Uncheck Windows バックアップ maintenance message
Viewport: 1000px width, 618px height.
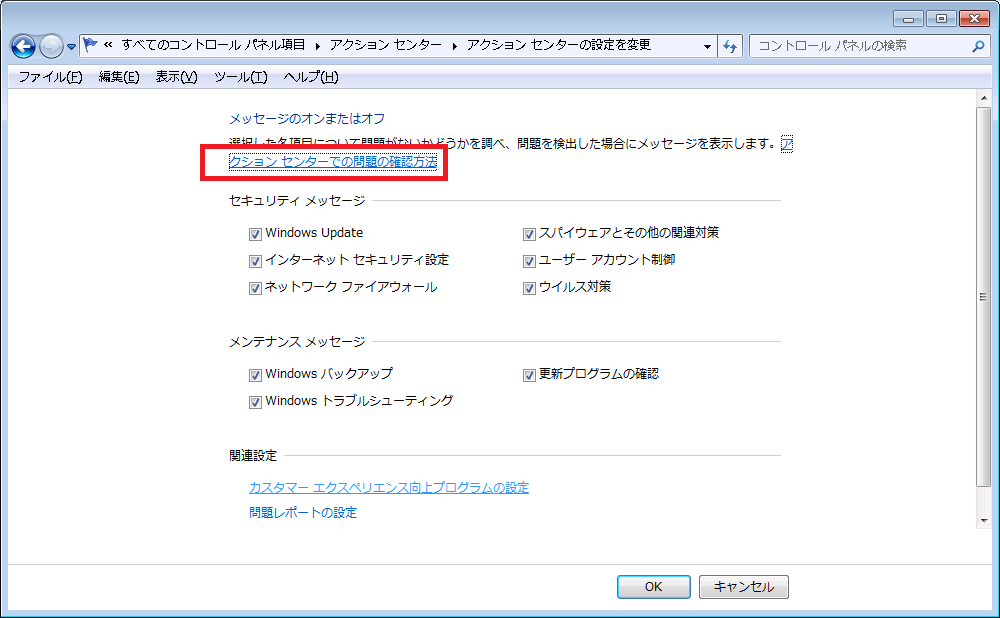[x=255, y=375]
